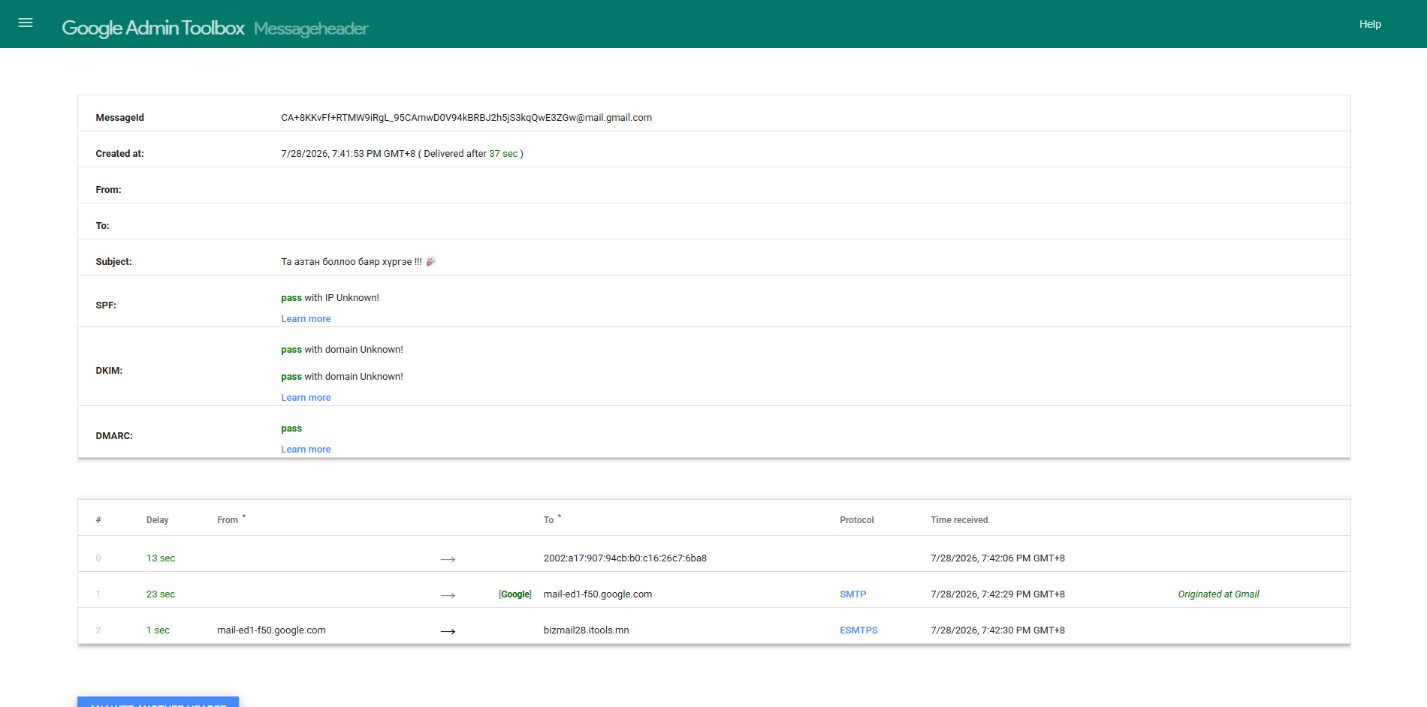This screenshot has height=707, width=1427.
Task: Click the 7:42:06 PM time received
Action: (x=998, y=558)
